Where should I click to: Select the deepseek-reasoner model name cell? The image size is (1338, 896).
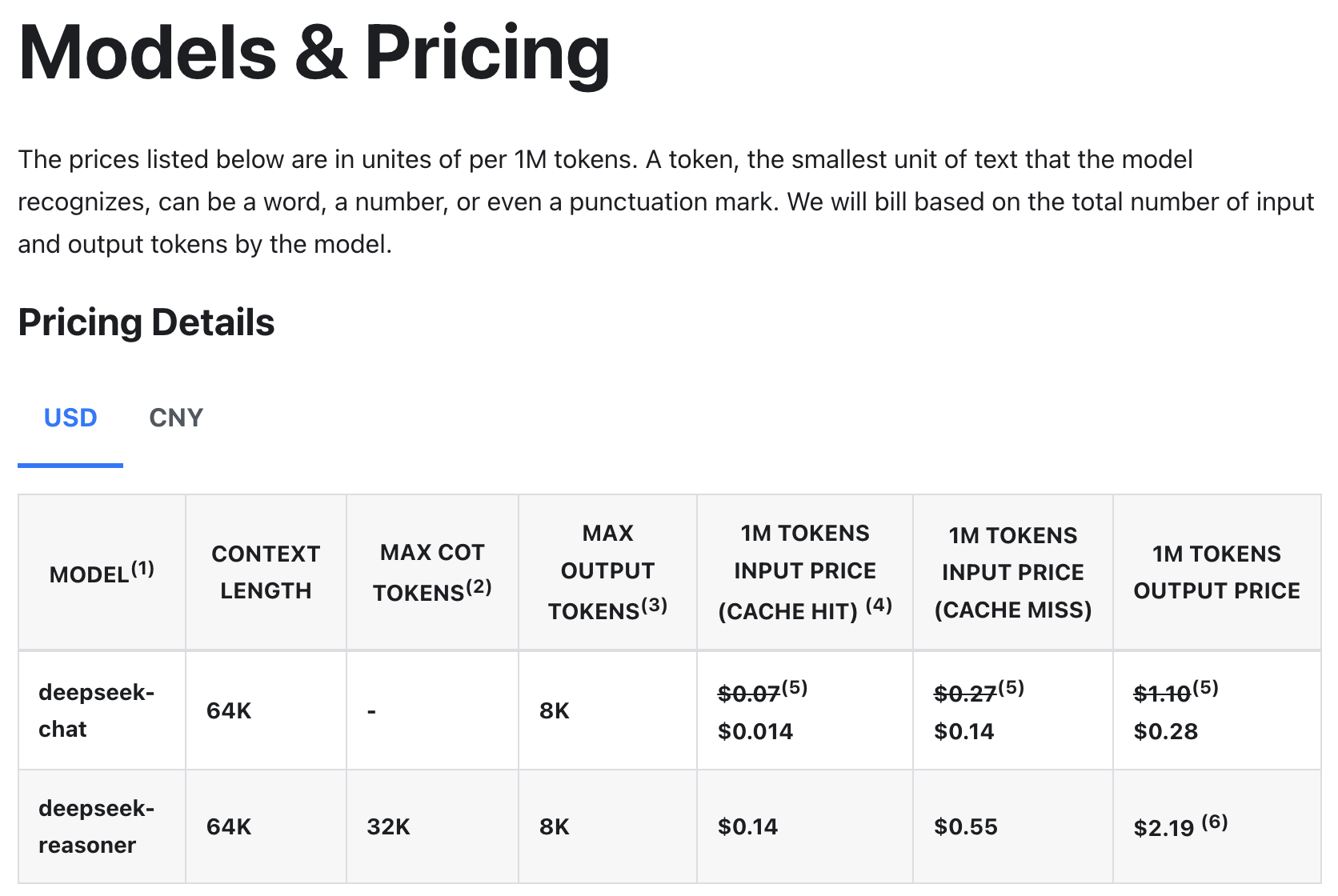pos(102,826)
